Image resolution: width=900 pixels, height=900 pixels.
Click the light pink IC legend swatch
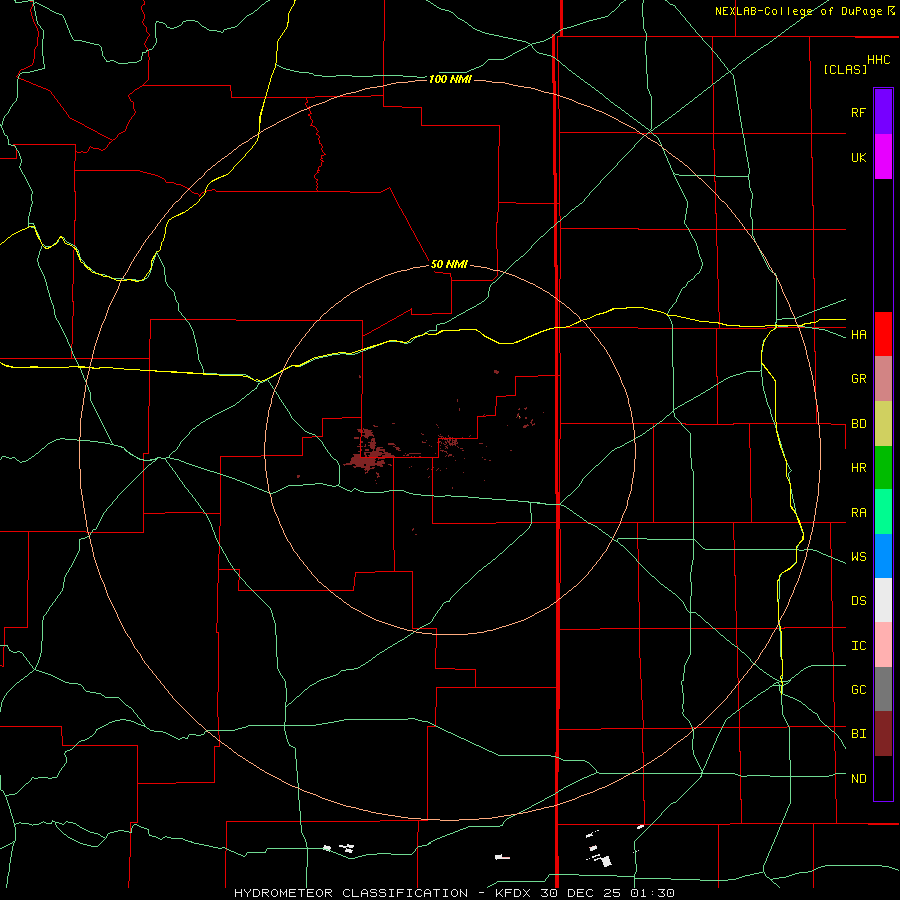(883, 645)
